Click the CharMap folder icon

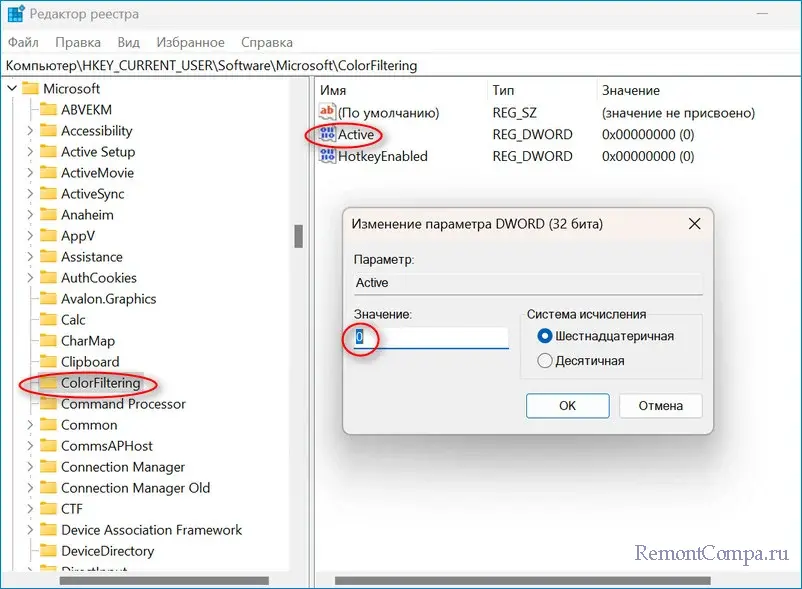click(x=47, y=341)
